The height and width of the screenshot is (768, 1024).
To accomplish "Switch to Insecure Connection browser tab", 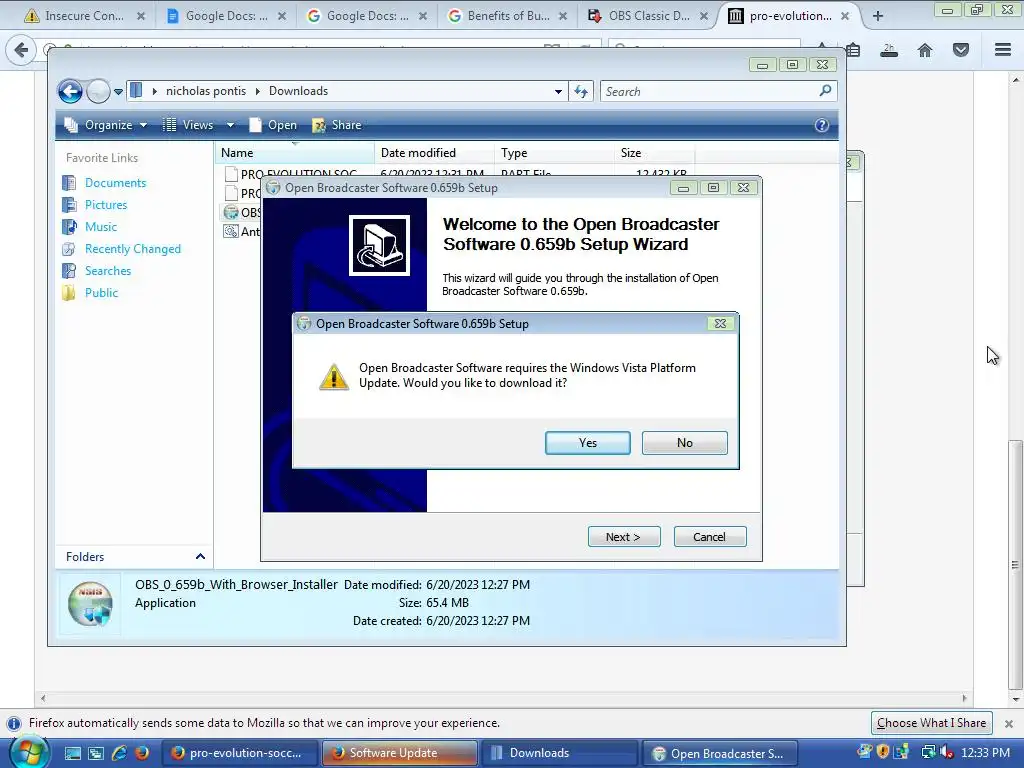I will click(x=83, y=16).
